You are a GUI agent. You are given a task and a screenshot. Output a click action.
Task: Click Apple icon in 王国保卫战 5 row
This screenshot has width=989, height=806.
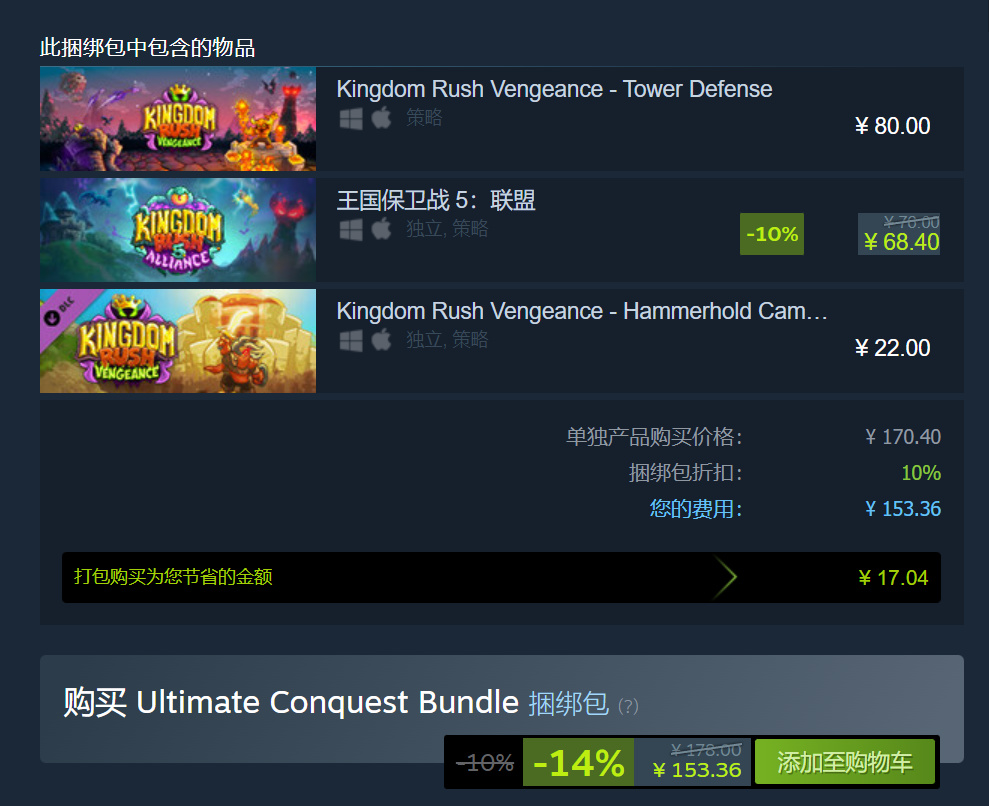click(x=381, y=228)
